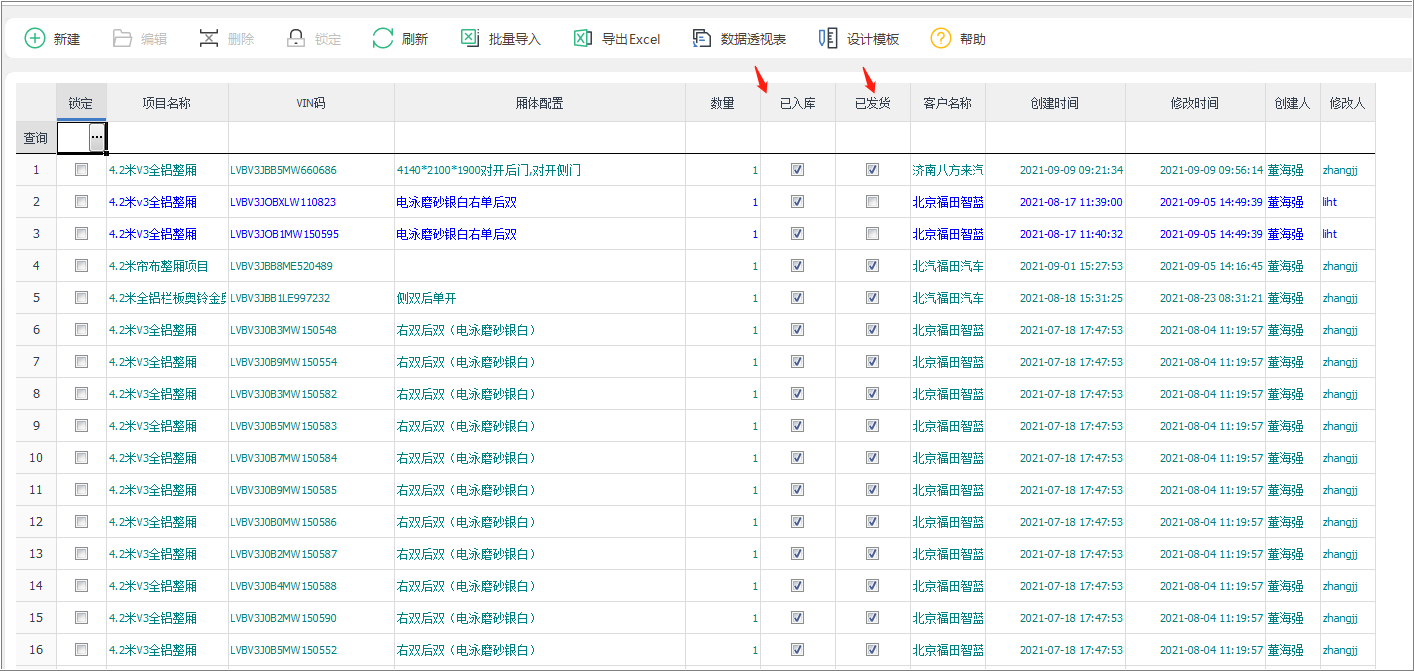Sort by 数量 column header
The height and width of the screenshot is (671, 1414).
tap(723, 103)
